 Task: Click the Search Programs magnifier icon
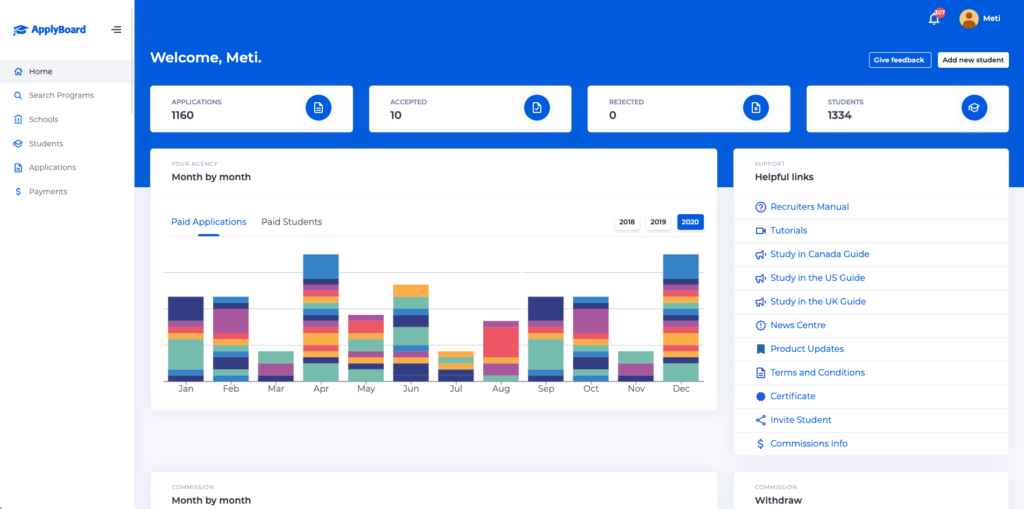18,95
